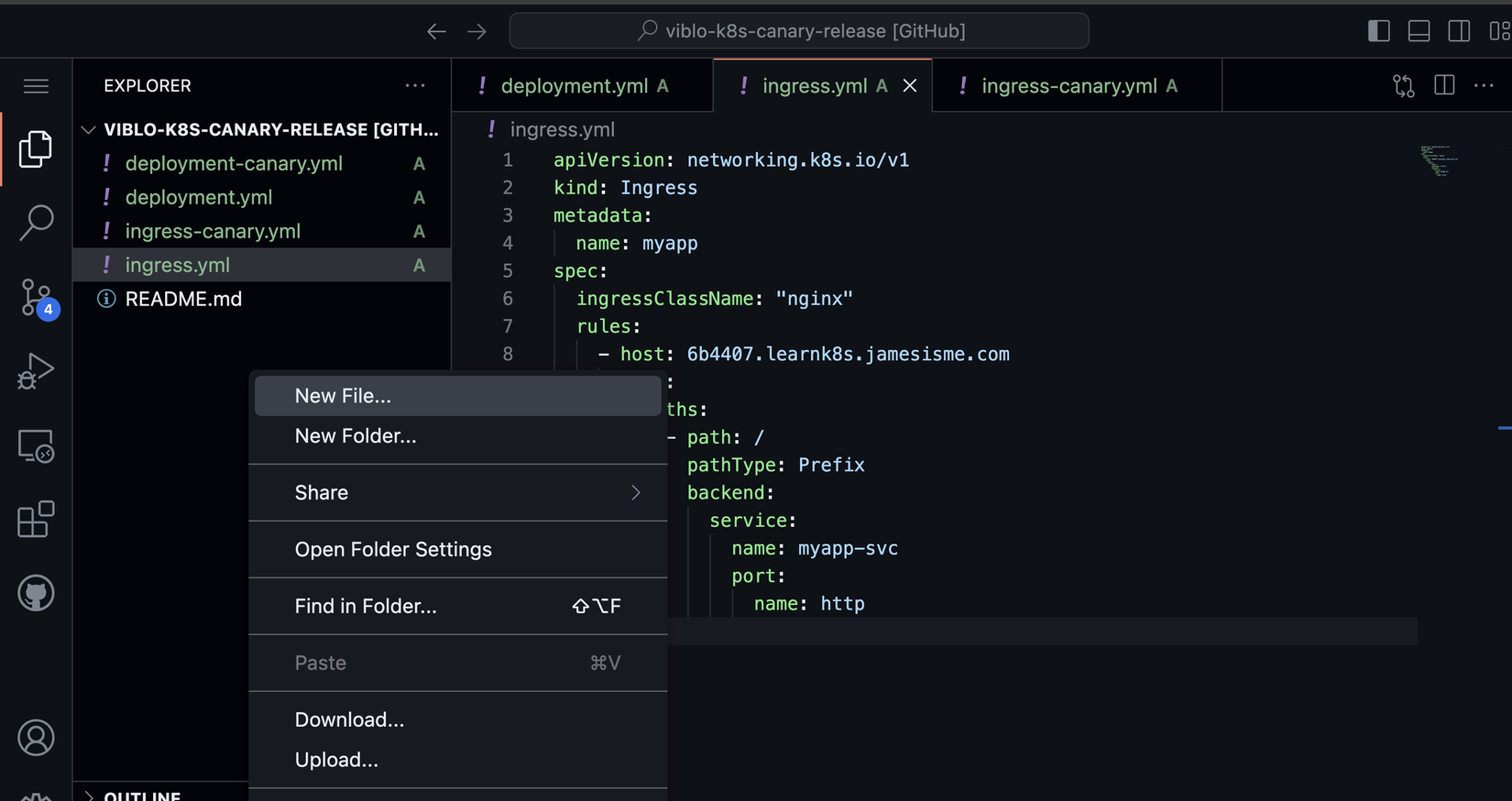
Task: Open Source Control view with 4 changes
Action: [36, 298]
